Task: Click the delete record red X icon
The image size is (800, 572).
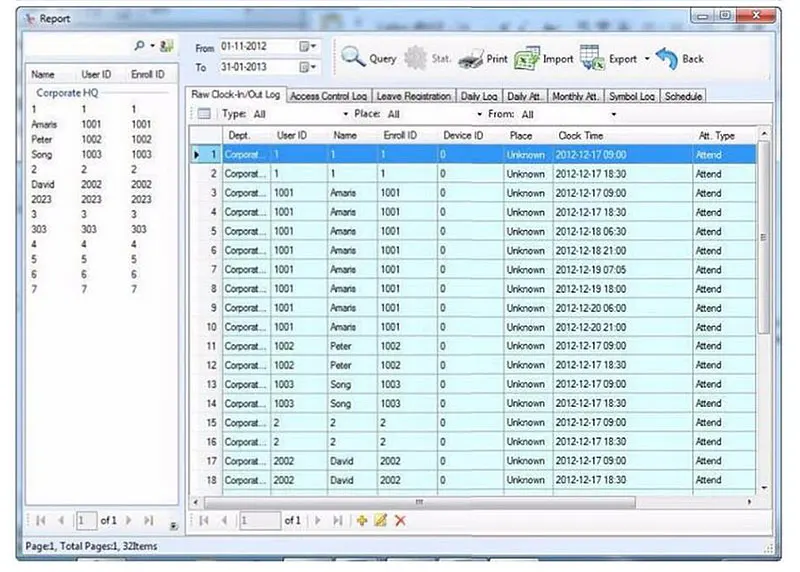Action: (401, 520)
